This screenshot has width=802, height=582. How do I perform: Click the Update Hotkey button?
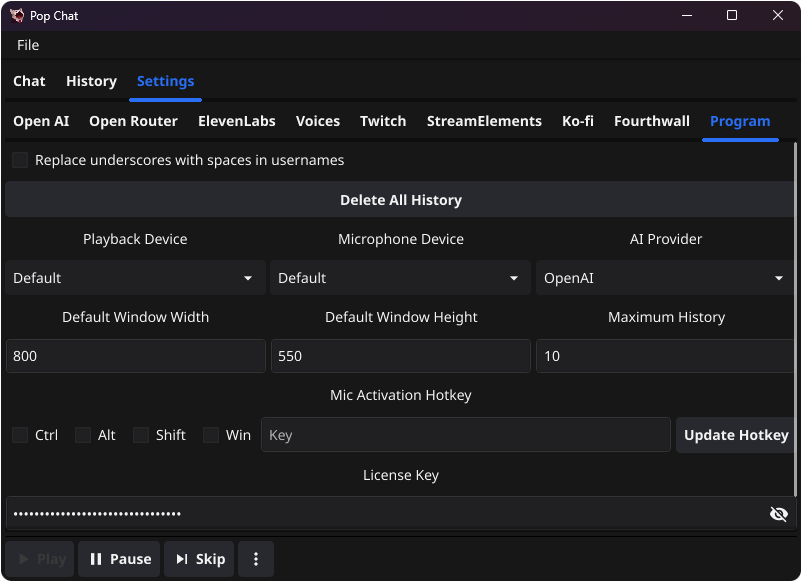[x=736, y=435]
